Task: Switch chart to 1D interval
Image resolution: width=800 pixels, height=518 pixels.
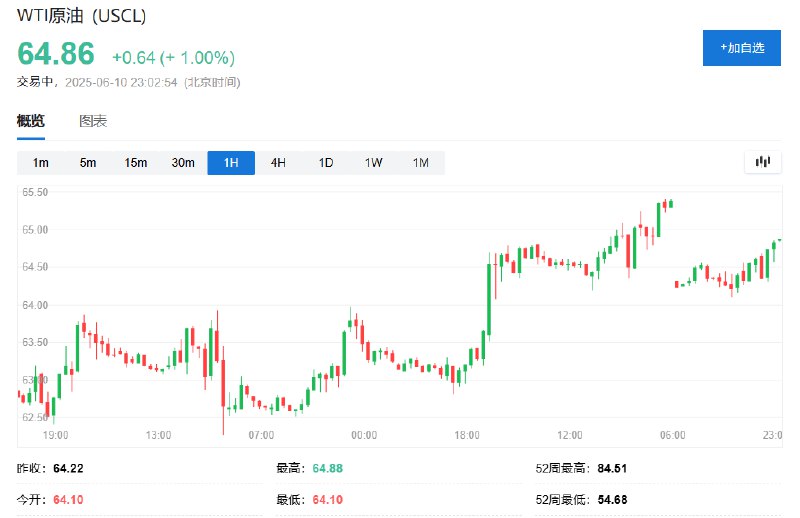Action: pos(326,163)
